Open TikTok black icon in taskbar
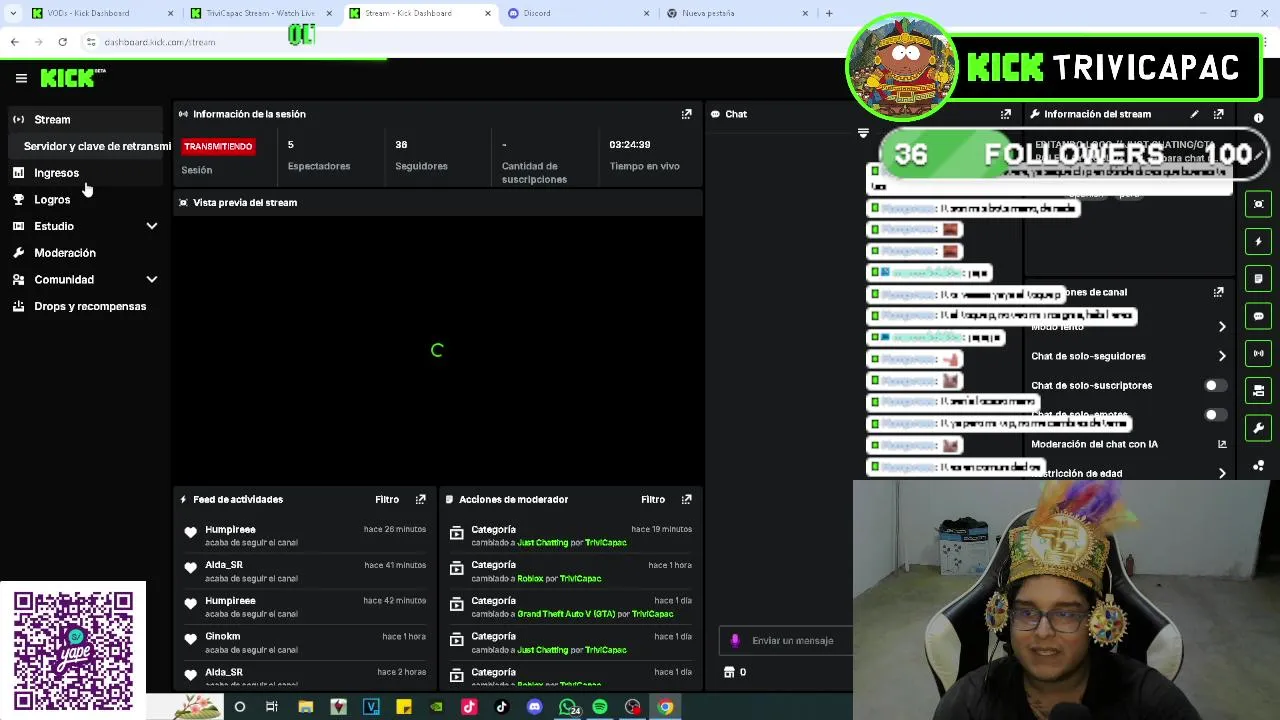Image resolution: width=1280 pixels, height=720 pixels. click(x=502, y=707)
